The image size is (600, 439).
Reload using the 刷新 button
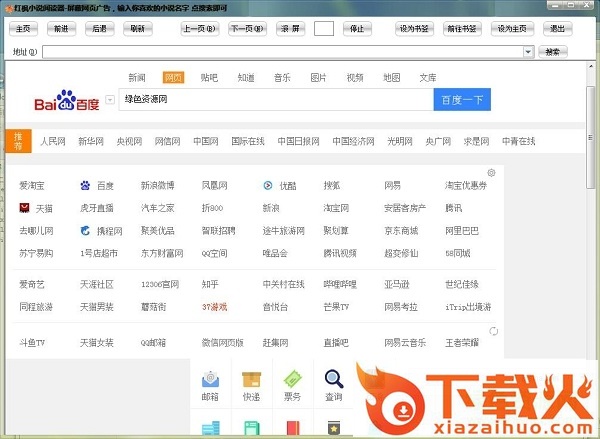point(138,29)
